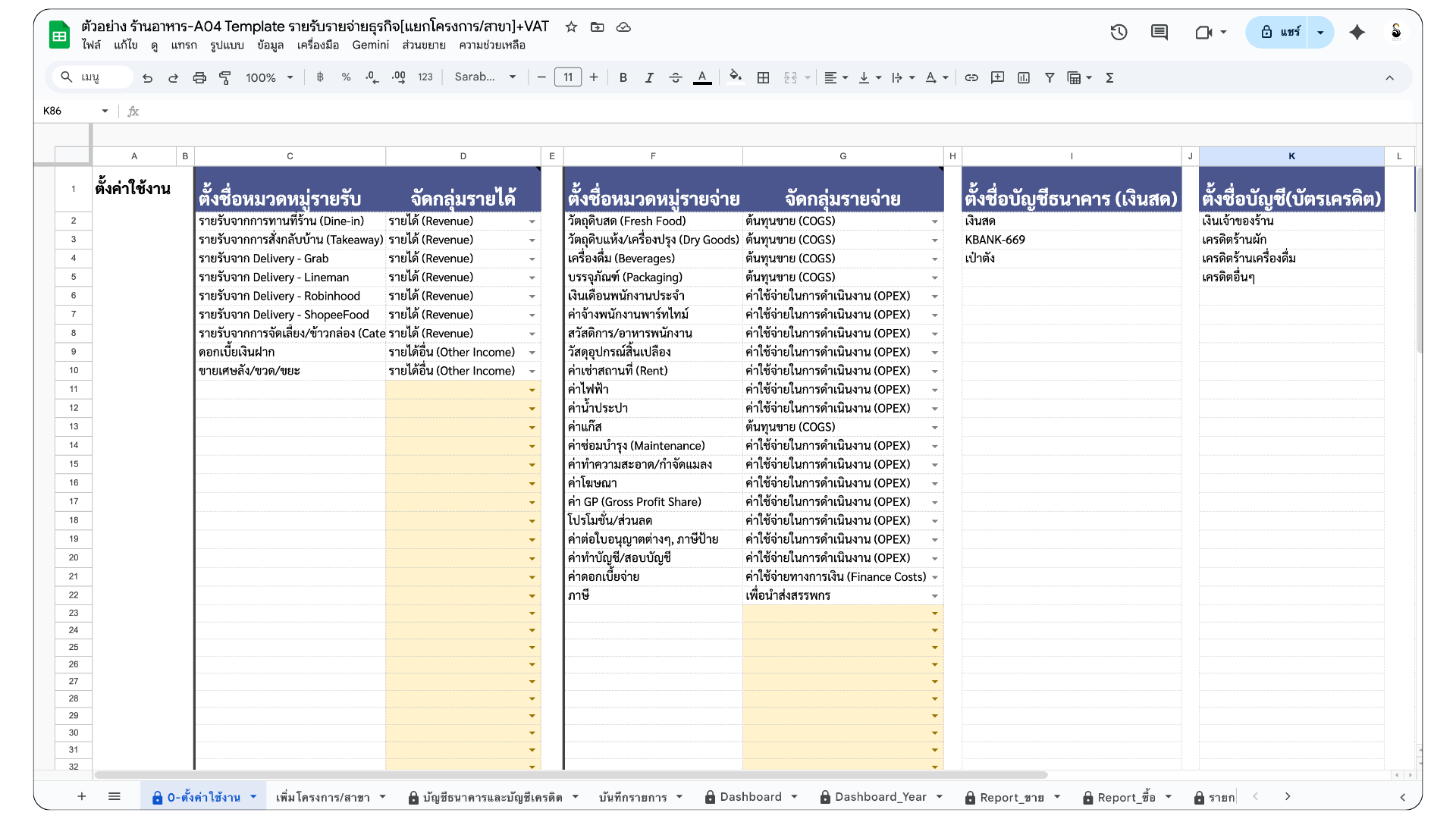Click add new sheet plus button
1456x819 pixels.
coord(82,796)
